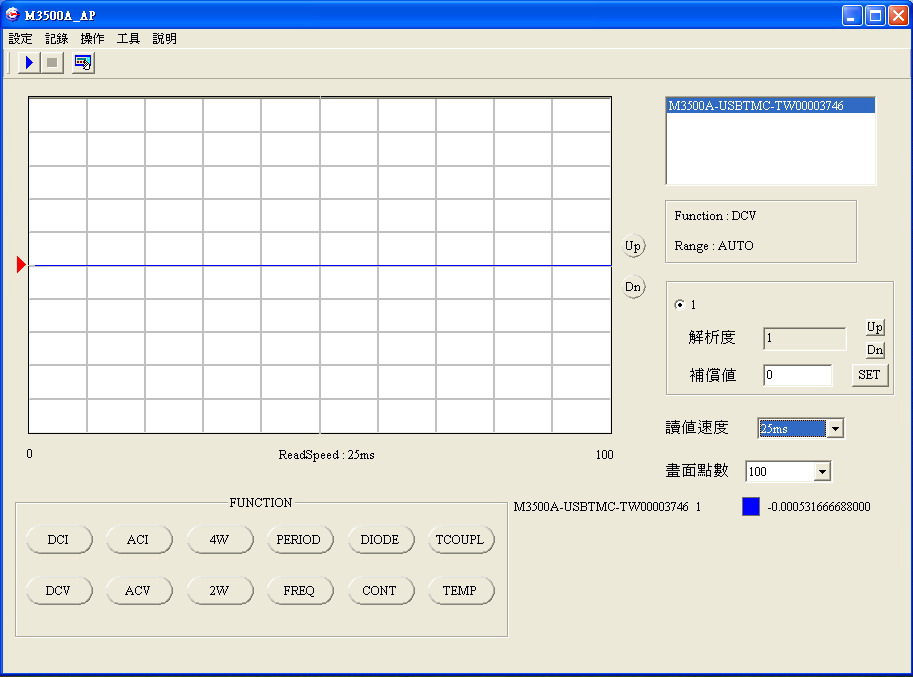Increase 解析度 with its Up button
The width and height of the screenshot is (913, 677).
pyautogui.click(x=875, y=328)
